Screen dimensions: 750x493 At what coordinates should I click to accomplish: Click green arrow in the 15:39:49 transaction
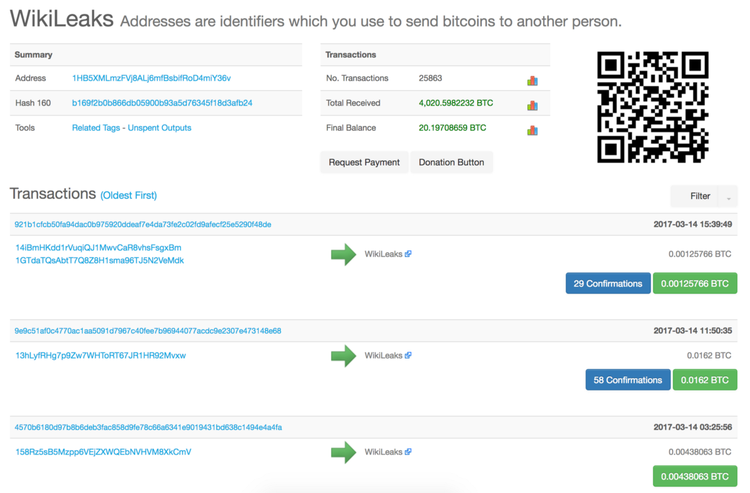(x=343, y=255)
